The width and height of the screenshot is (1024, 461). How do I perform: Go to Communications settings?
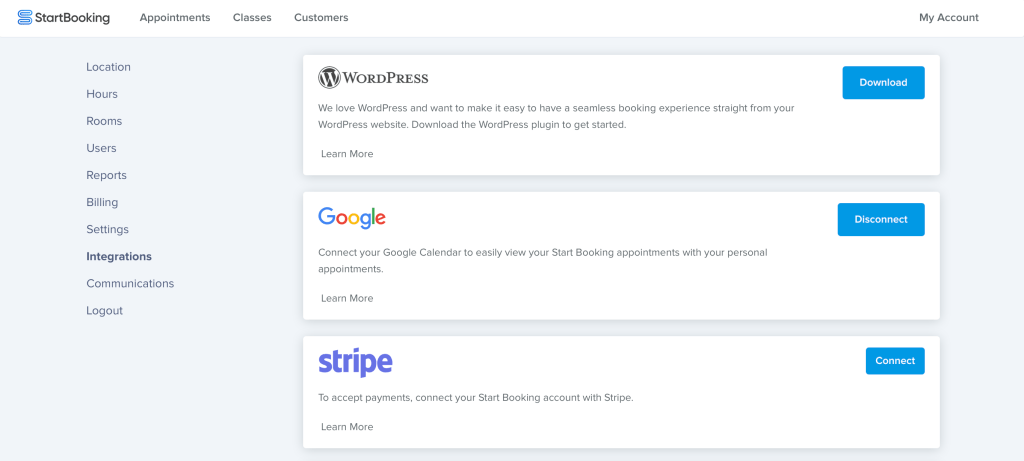click(130, 283)
